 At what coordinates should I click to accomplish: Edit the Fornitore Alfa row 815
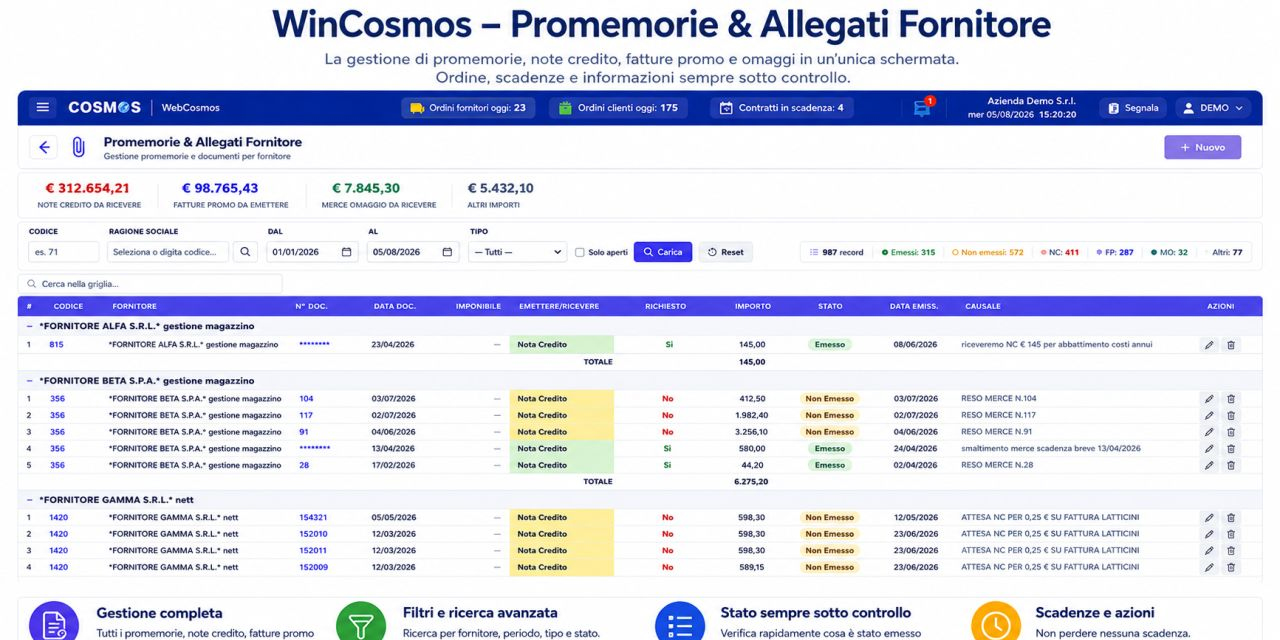(1209, 345)
